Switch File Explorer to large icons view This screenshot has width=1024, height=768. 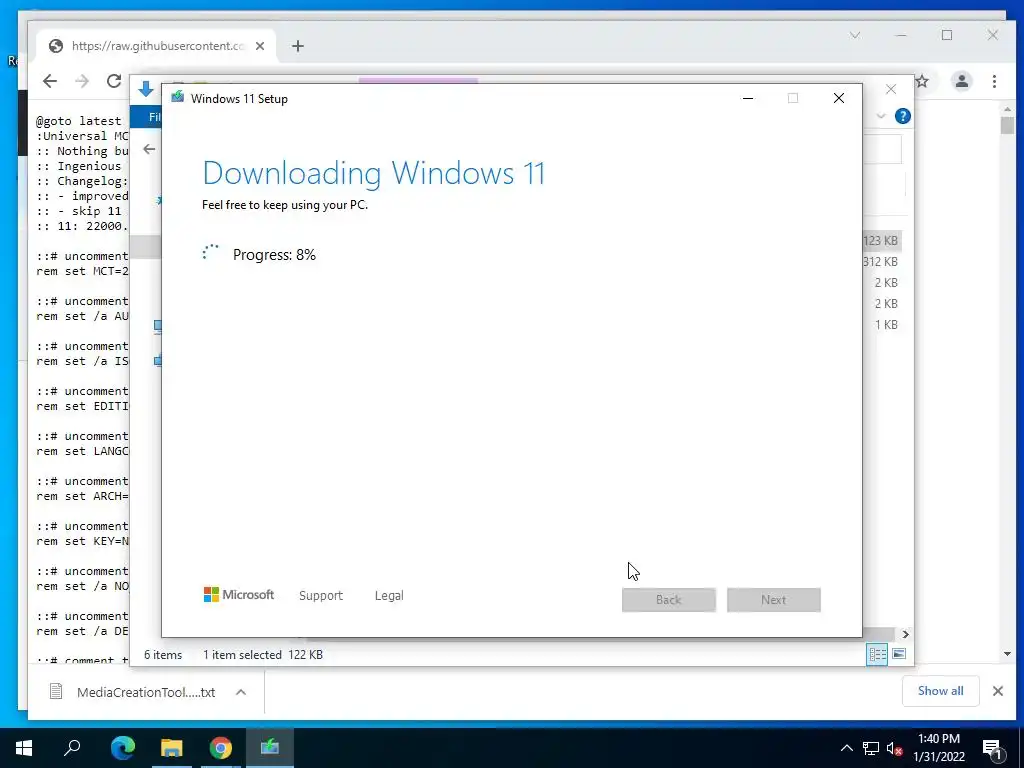(899, 654)
